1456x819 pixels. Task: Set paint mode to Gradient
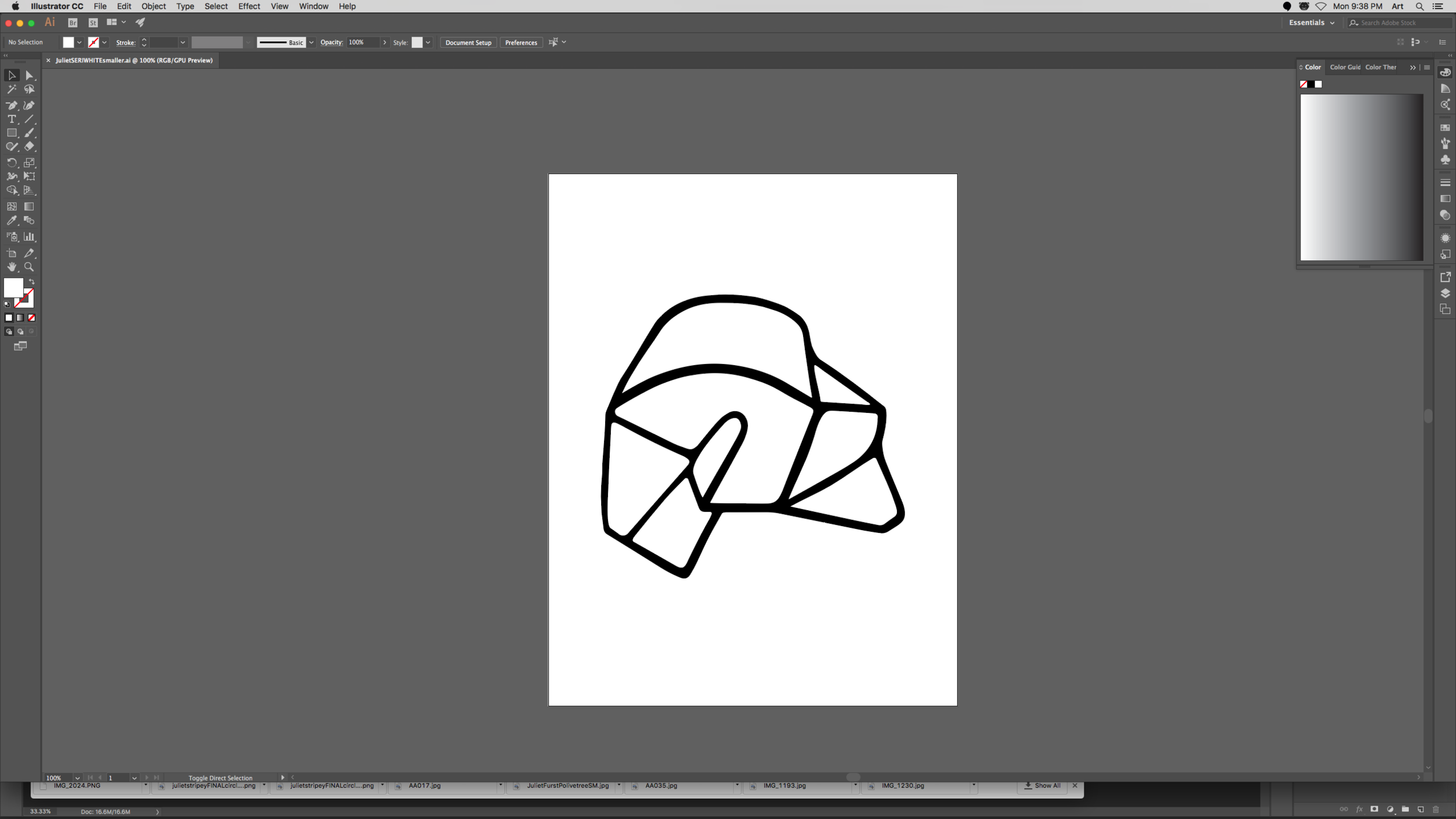tap(20, 318)
